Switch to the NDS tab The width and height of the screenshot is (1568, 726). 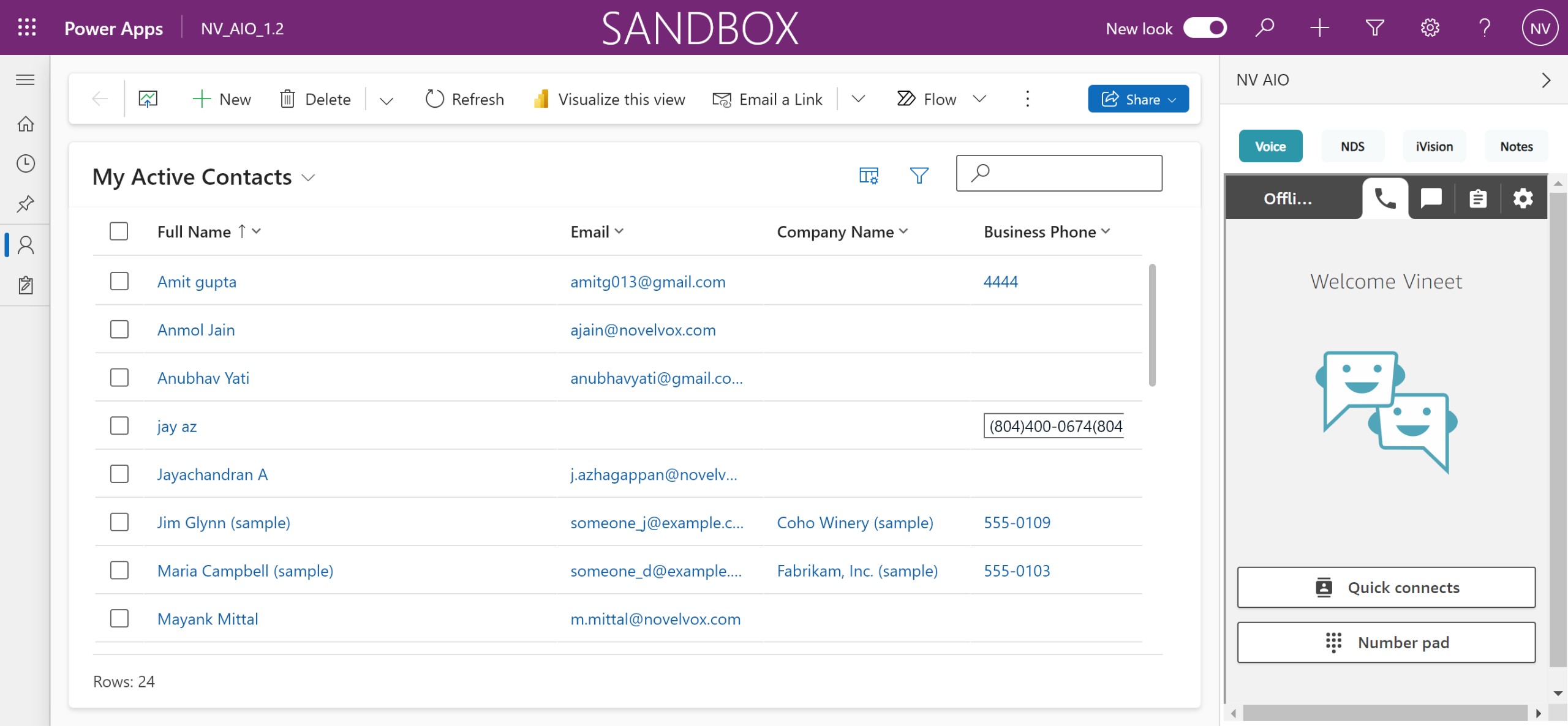[1352, 146]
